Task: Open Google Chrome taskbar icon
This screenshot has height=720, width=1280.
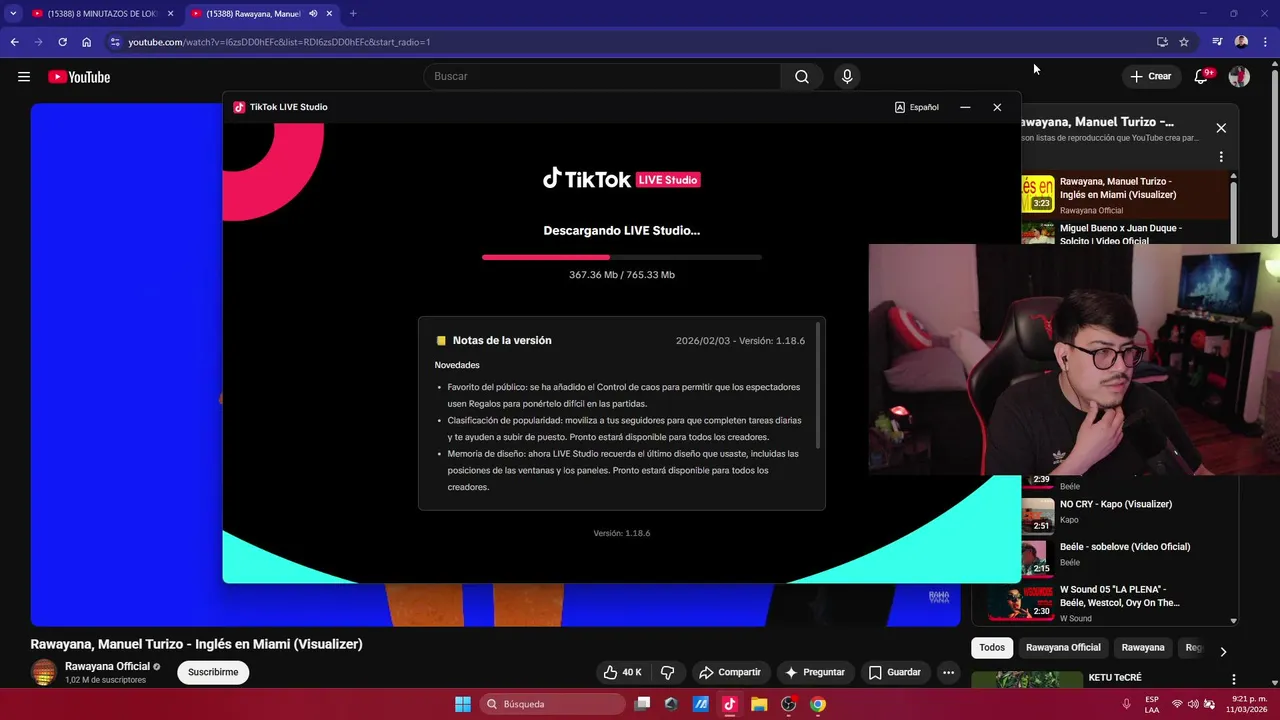Action: point(818,704)
